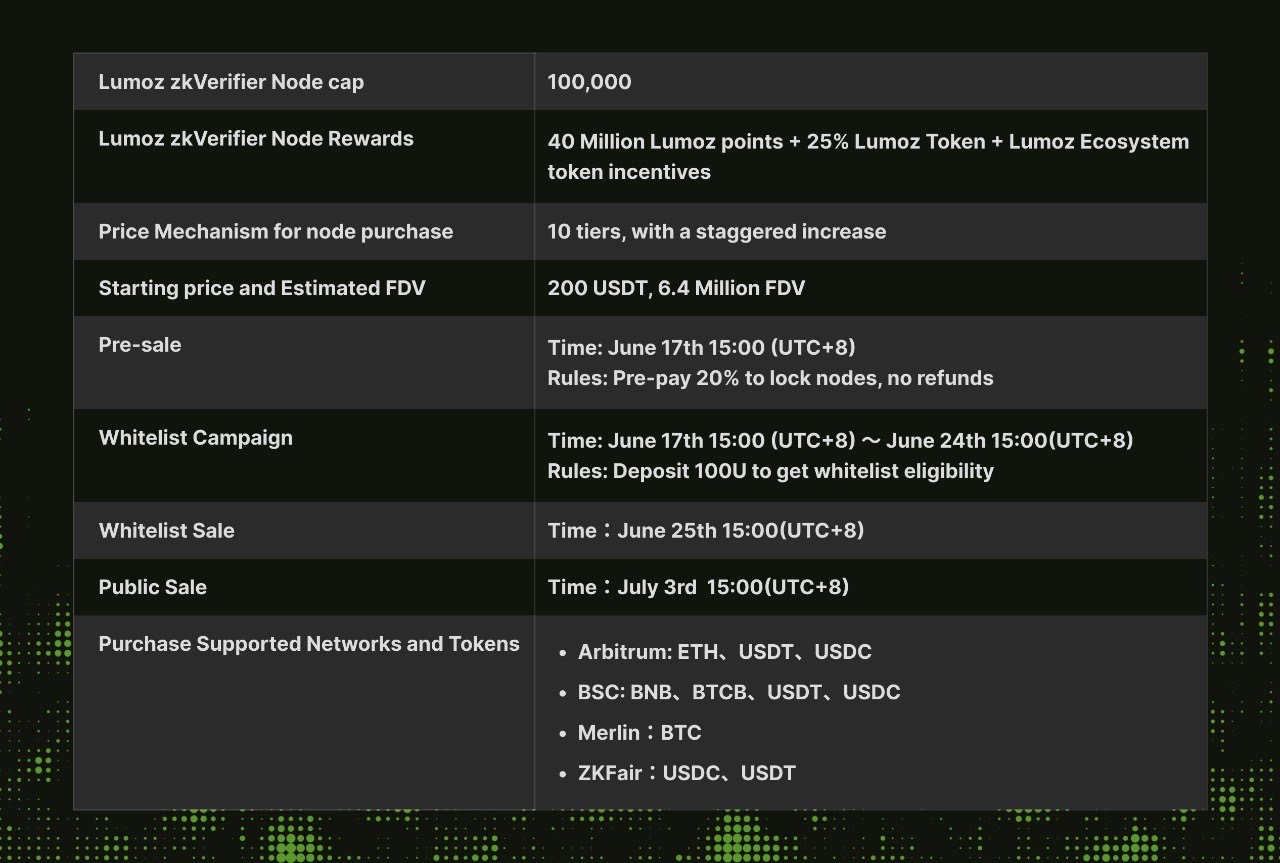This screenshot has height=863, width=1280.
Task: Click the Whitelist Sale row label
Action: click(167, 531)
